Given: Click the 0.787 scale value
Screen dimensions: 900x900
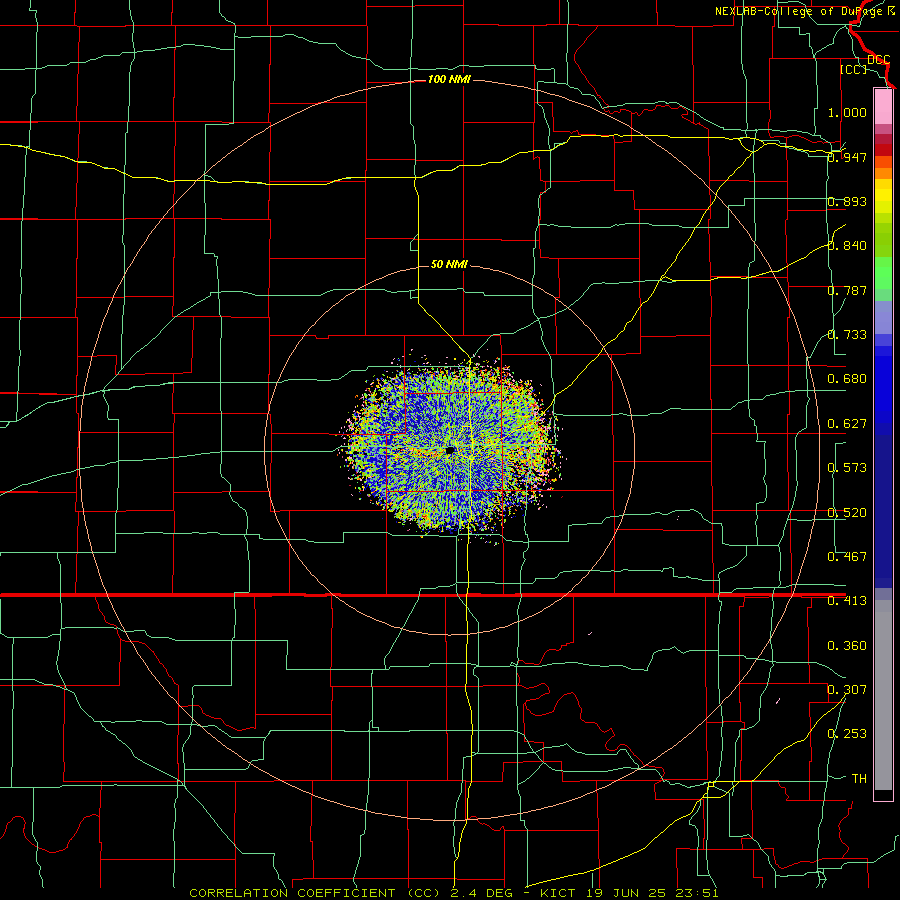Looking at the screenshot, I should [x=847, y=290].
